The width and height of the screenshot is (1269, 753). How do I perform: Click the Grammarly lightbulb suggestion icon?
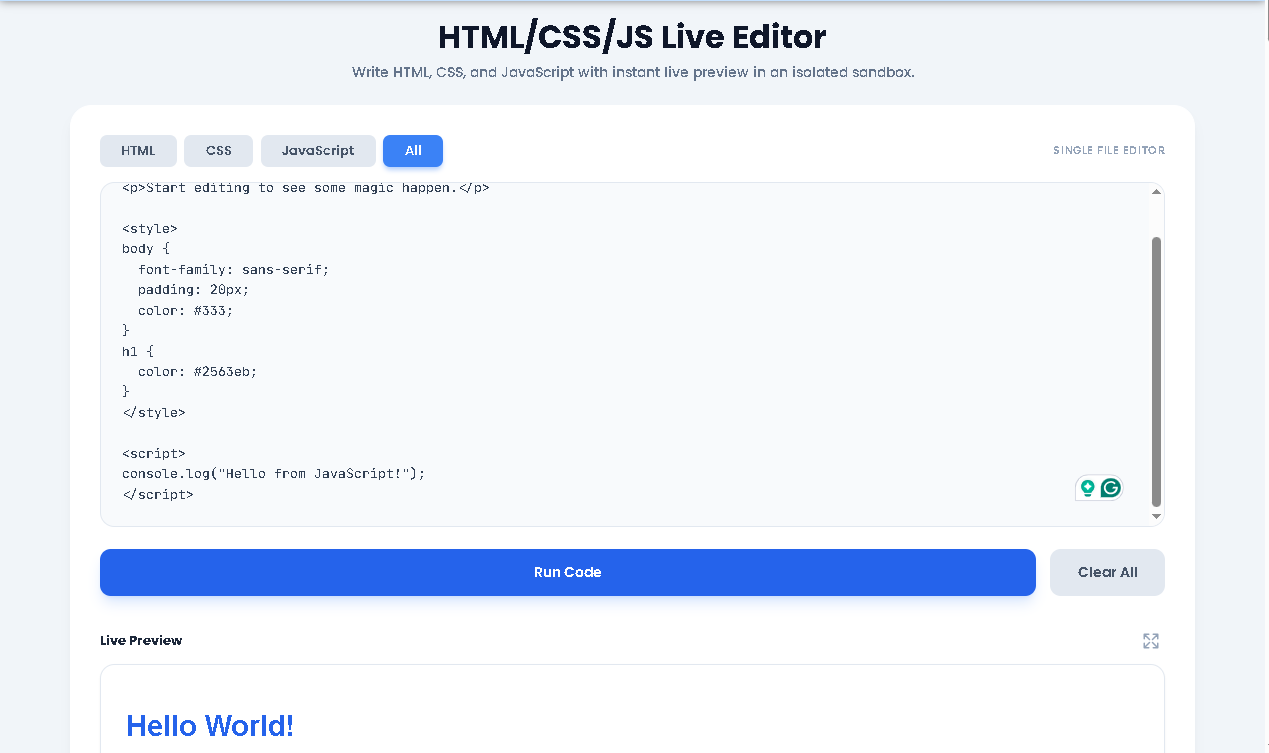1088,487
